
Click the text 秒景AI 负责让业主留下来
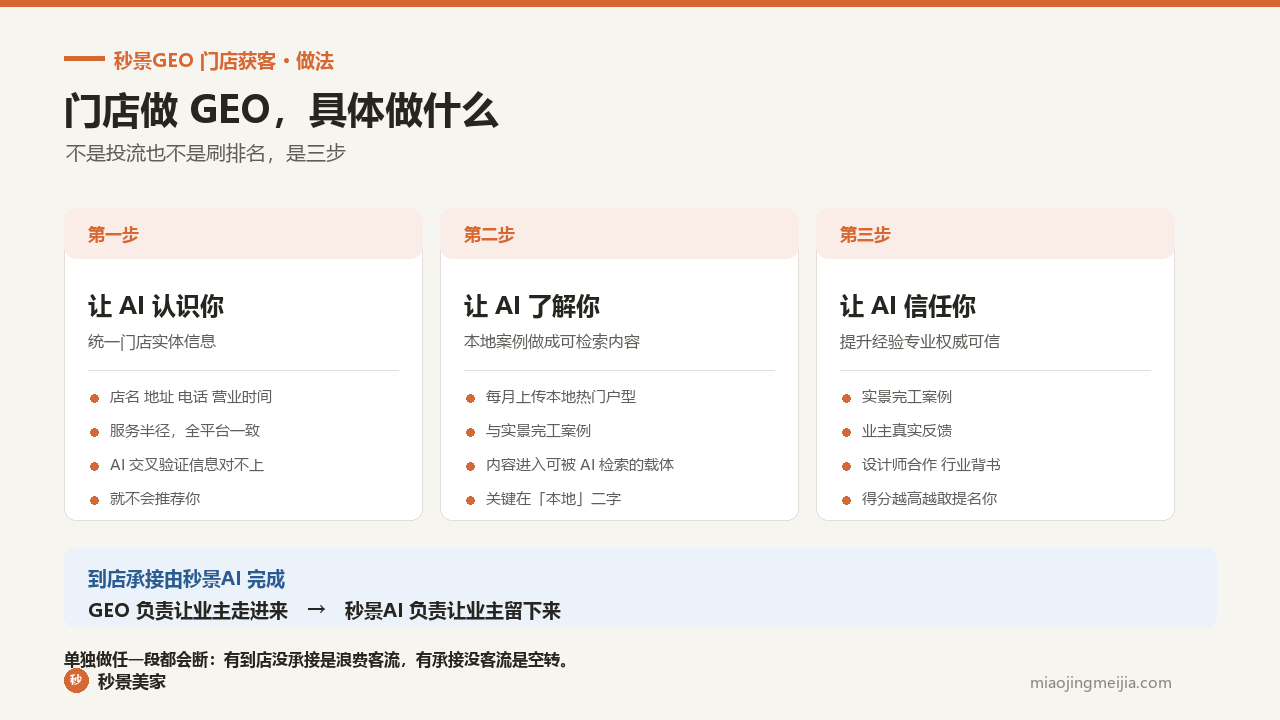[x=452, y=611]
